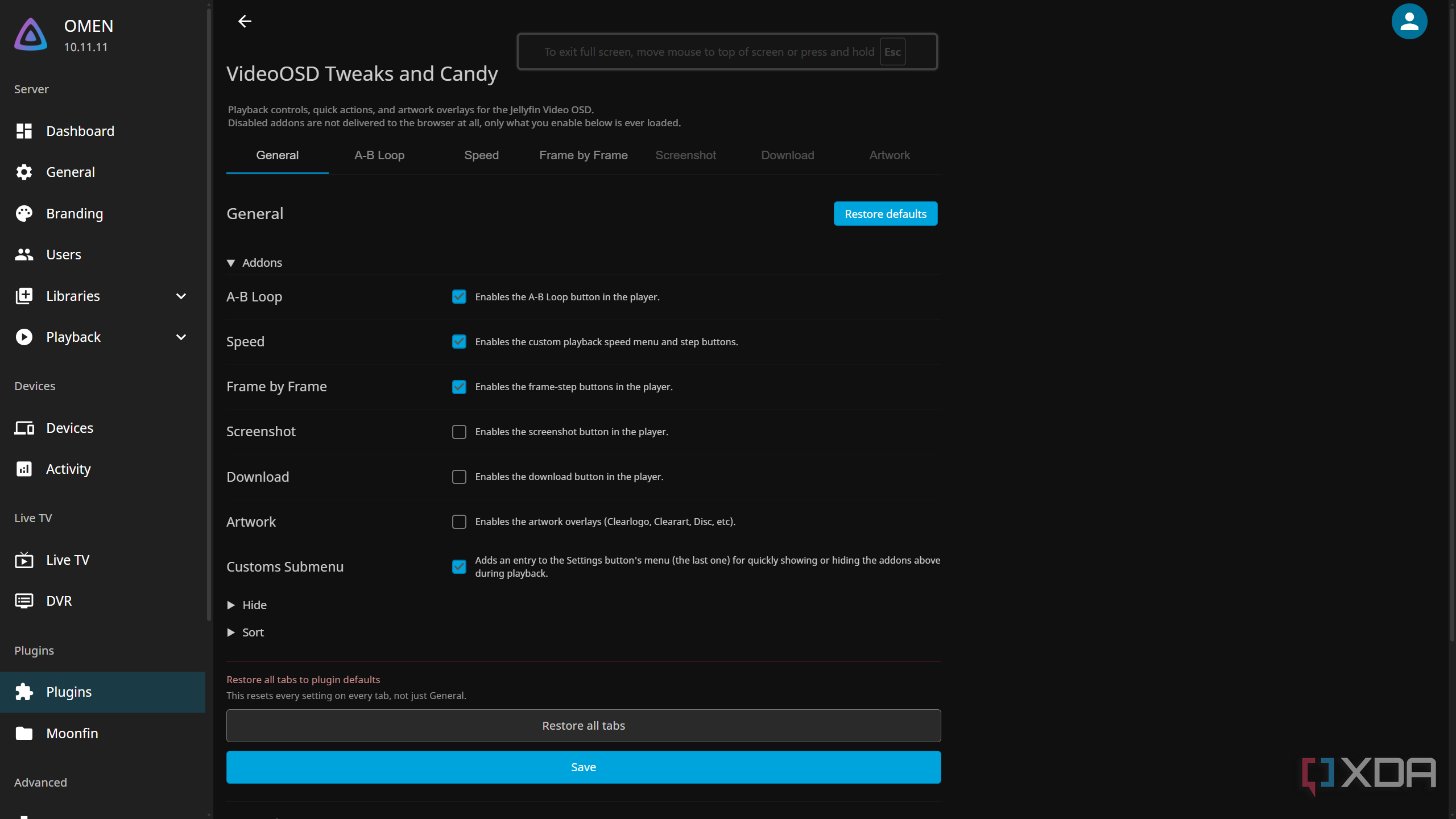Enable the Screenshot addon checkbox

pyautogui.click(x=459, y=432)
